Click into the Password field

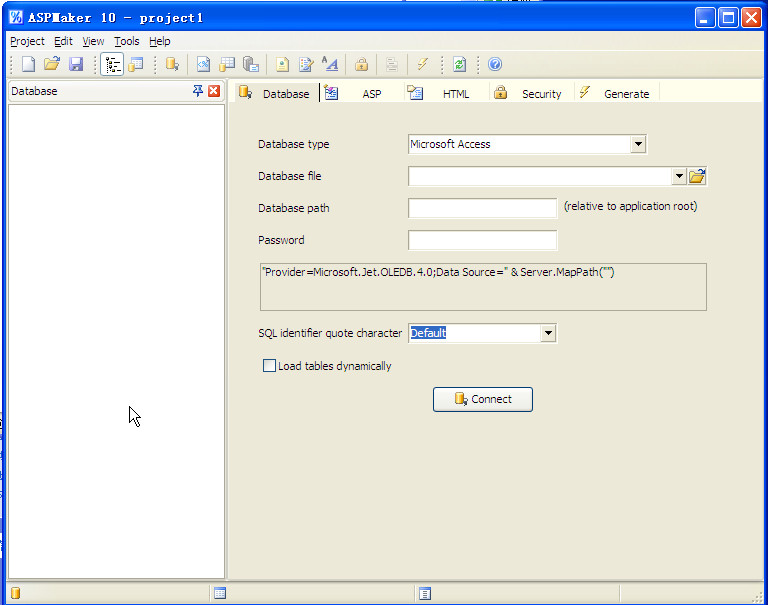coord(482,240)
